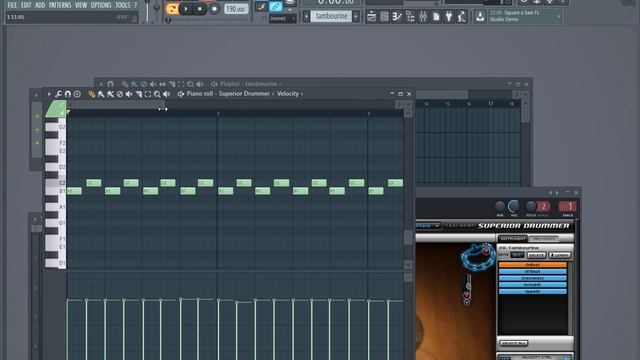Adjust the PAN knob in plugin wrapper
This screenshot has width=640, height=360.
500,206
